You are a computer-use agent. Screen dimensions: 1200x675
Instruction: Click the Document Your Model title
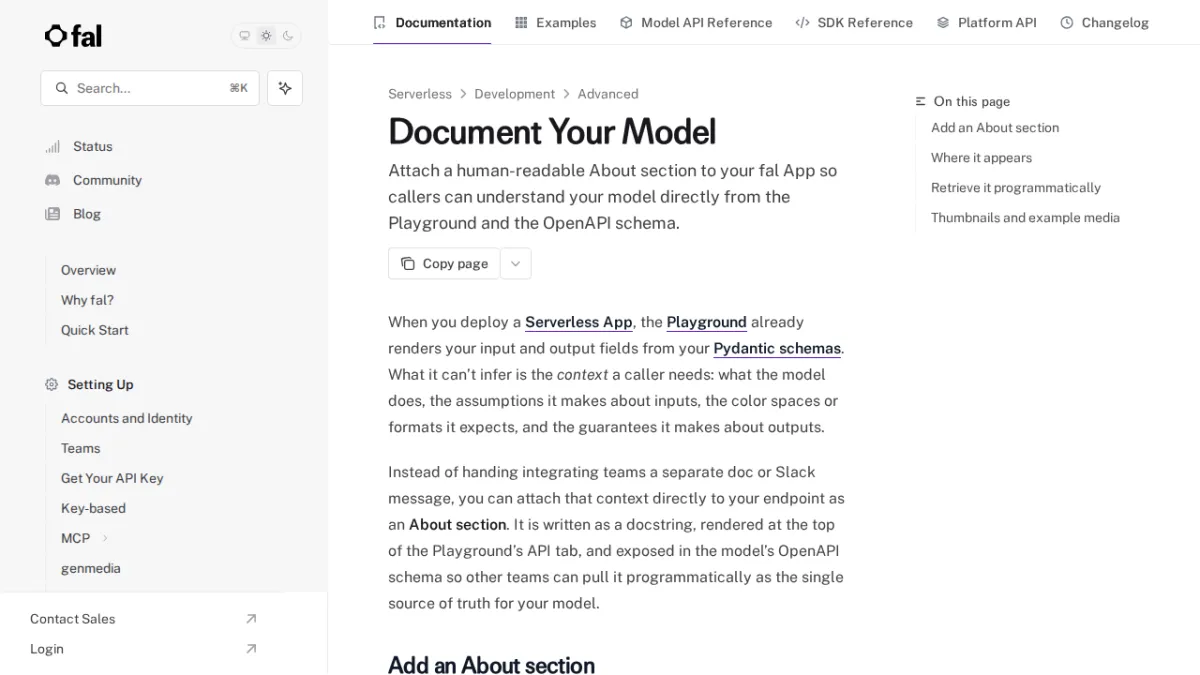[552, 132]
